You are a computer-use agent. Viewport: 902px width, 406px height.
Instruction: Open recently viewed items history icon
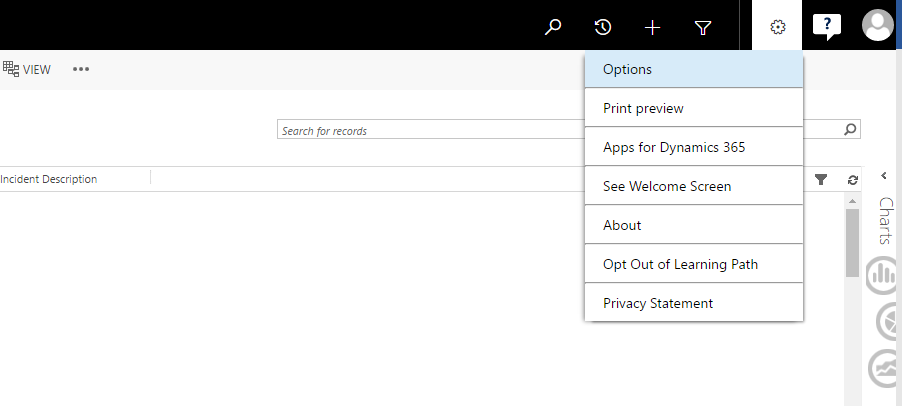(603, 27)
